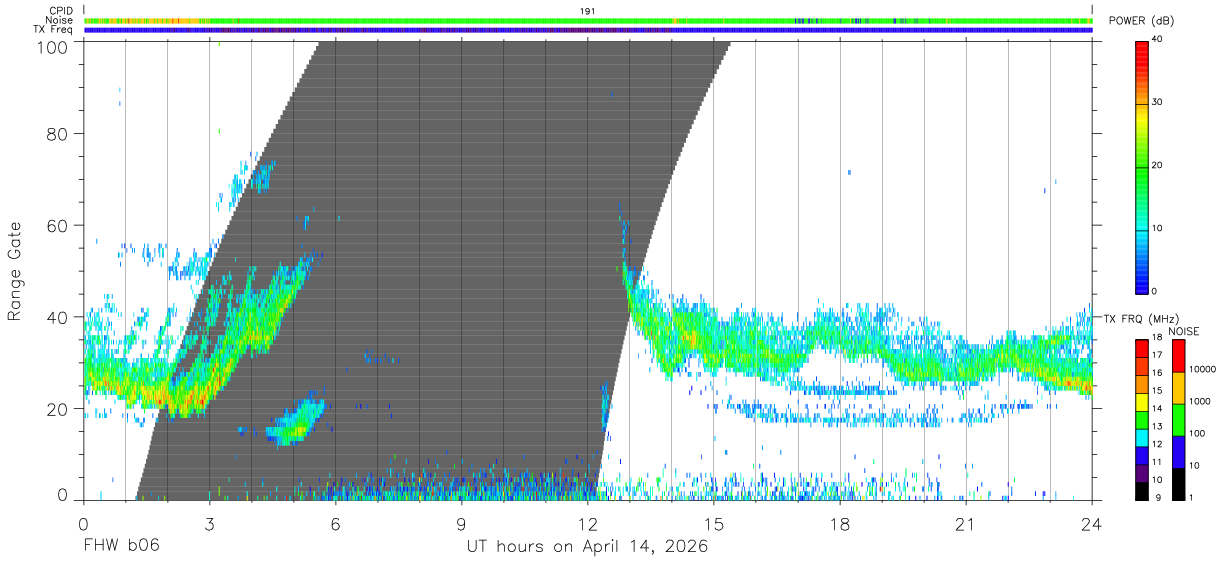The height and width of the screenshot is (567, 1228).
Task: Click the 1000 label on NOISE scale
Action: pyautogui.click(x=1200, y=401)
